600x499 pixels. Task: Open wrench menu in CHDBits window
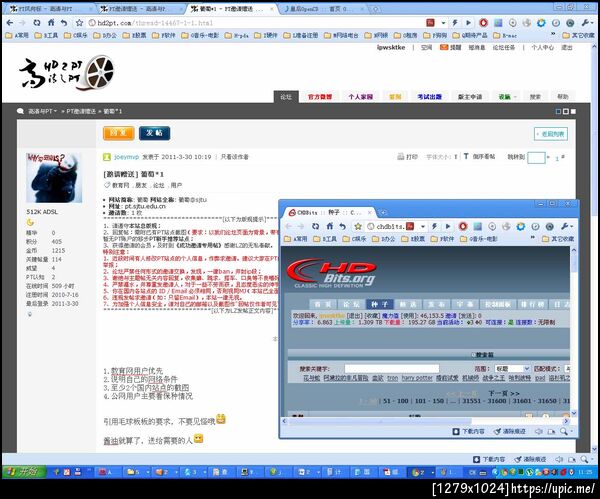566,226
